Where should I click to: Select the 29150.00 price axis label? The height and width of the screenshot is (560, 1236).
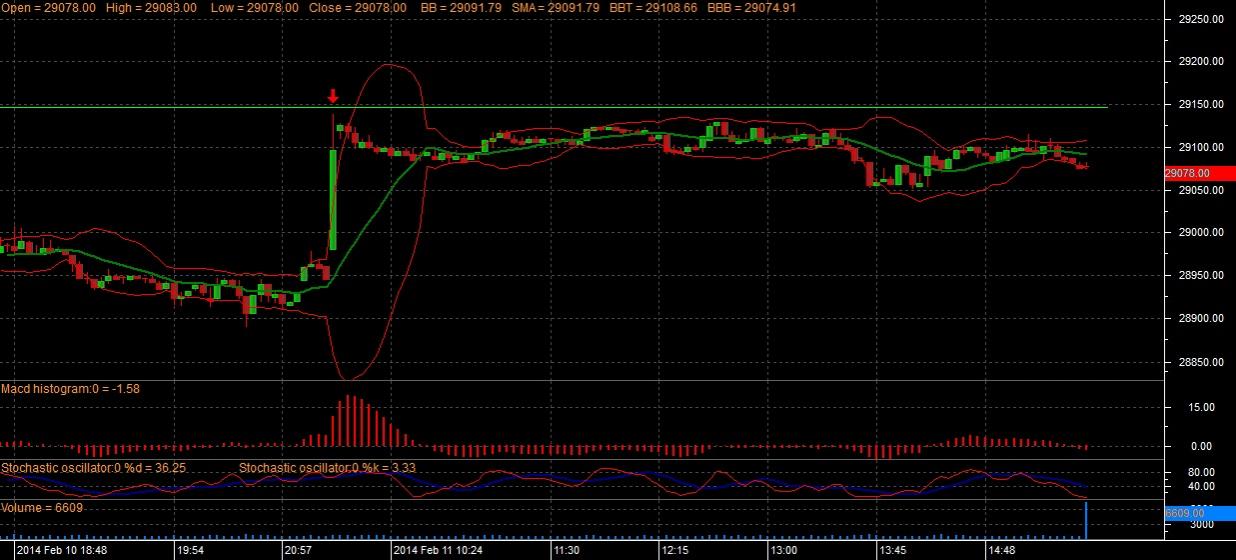[1202, 105]
